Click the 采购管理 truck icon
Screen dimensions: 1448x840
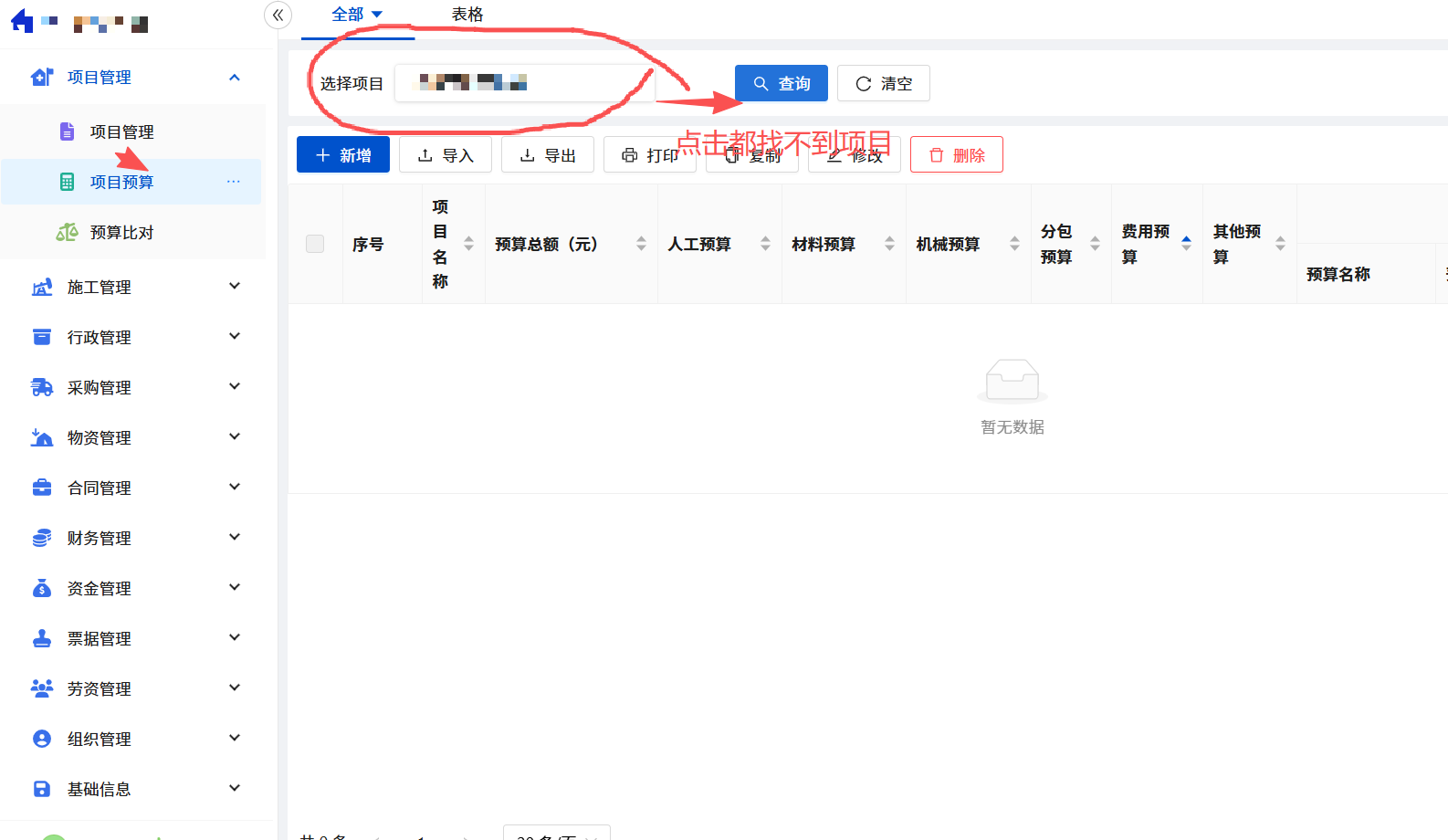42,388
